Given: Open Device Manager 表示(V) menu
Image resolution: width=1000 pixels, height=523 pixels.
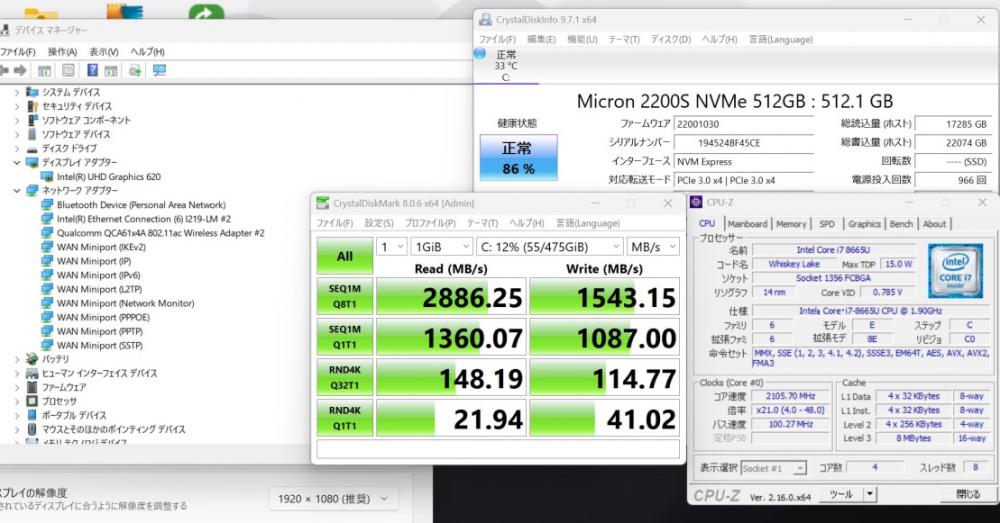Looking at the screenshot, I should 103,52.
